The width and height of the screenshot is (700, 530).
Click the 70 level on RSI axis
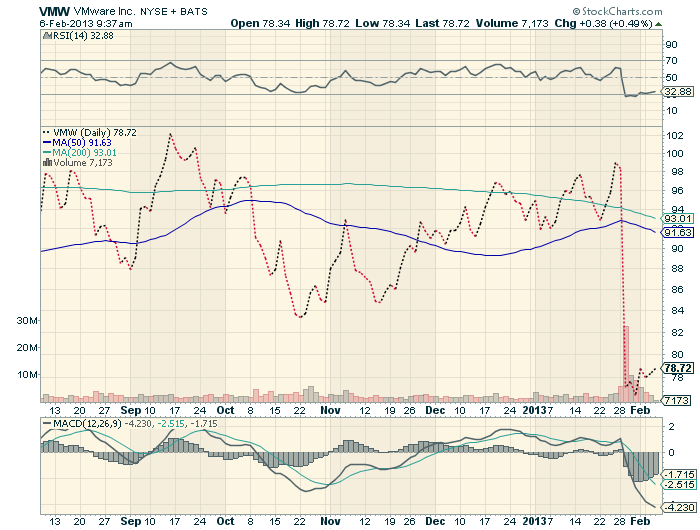671,61
